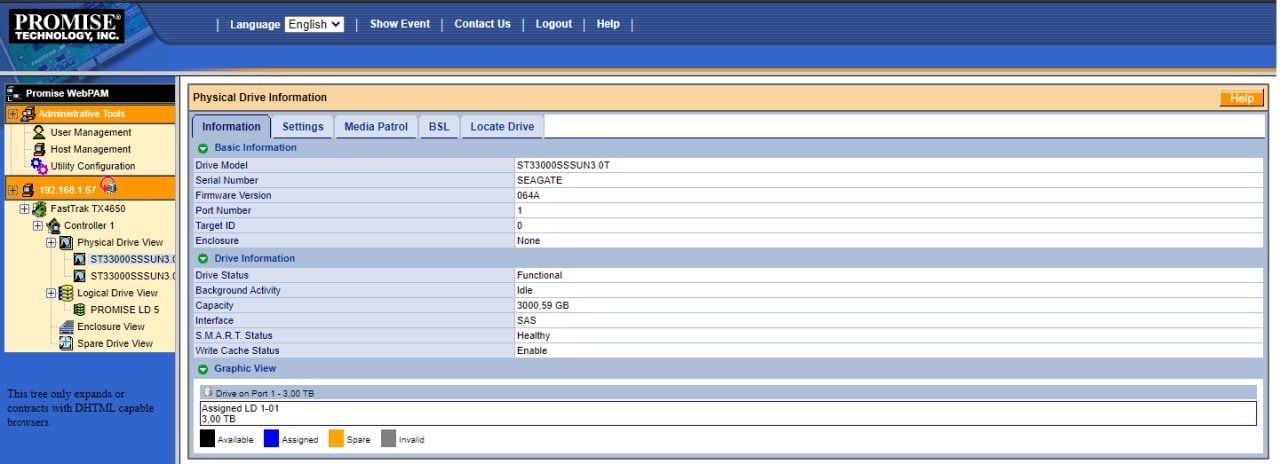Click the unselected ST33000SSSUN3 drive icon

(80, 276)
